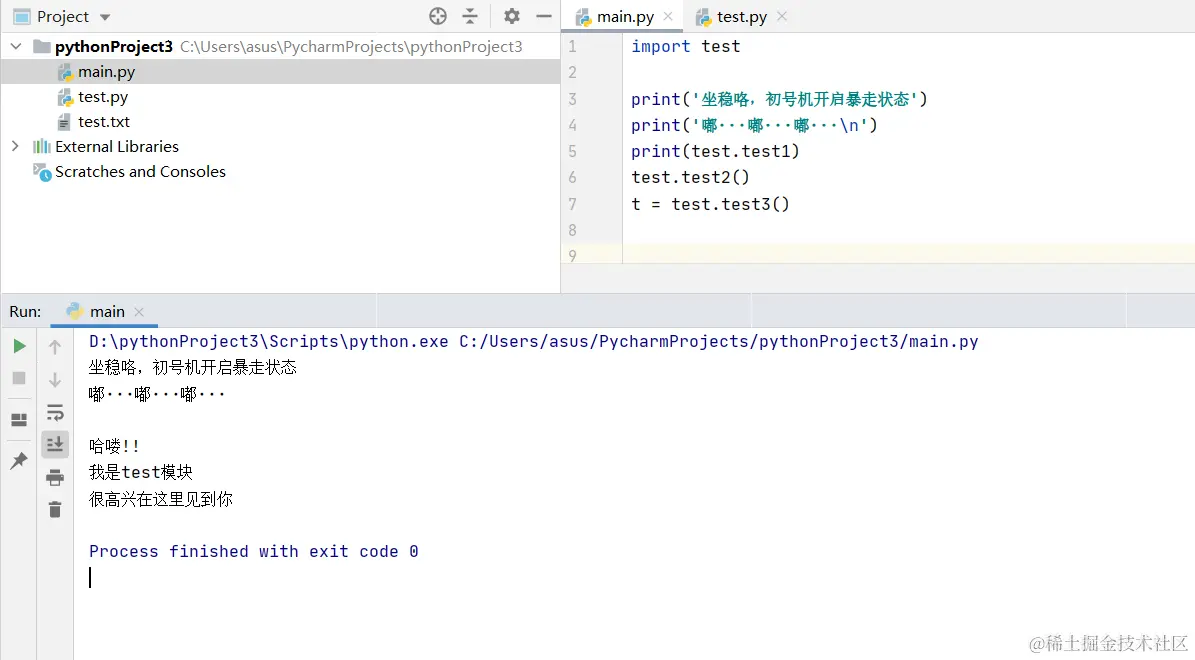The width and height of the screenshot is (1195, 660).
Task: Click the print console output icon
Action: click(x=55, y=477)
